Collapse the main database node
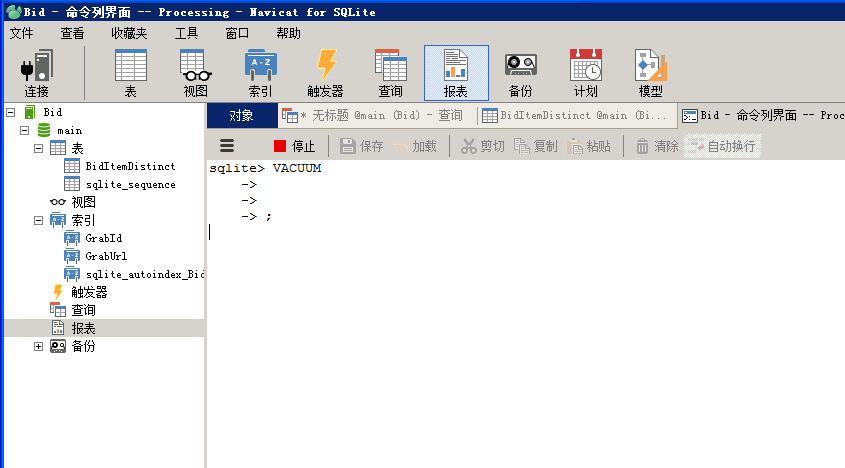 coord(24,130)
